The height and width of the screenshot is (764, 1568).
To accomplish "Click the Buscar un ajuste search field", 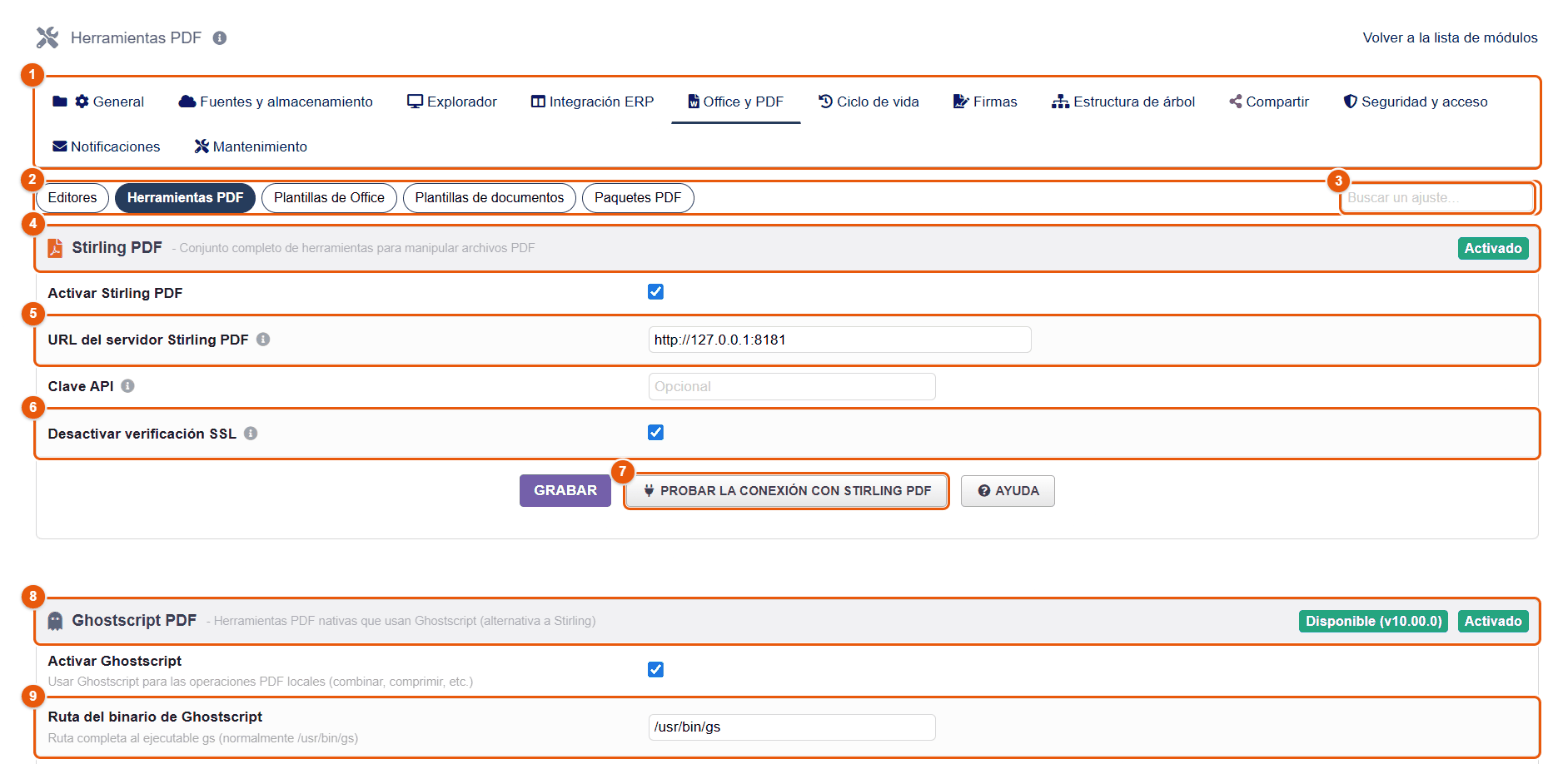I will pos(1435,198).
